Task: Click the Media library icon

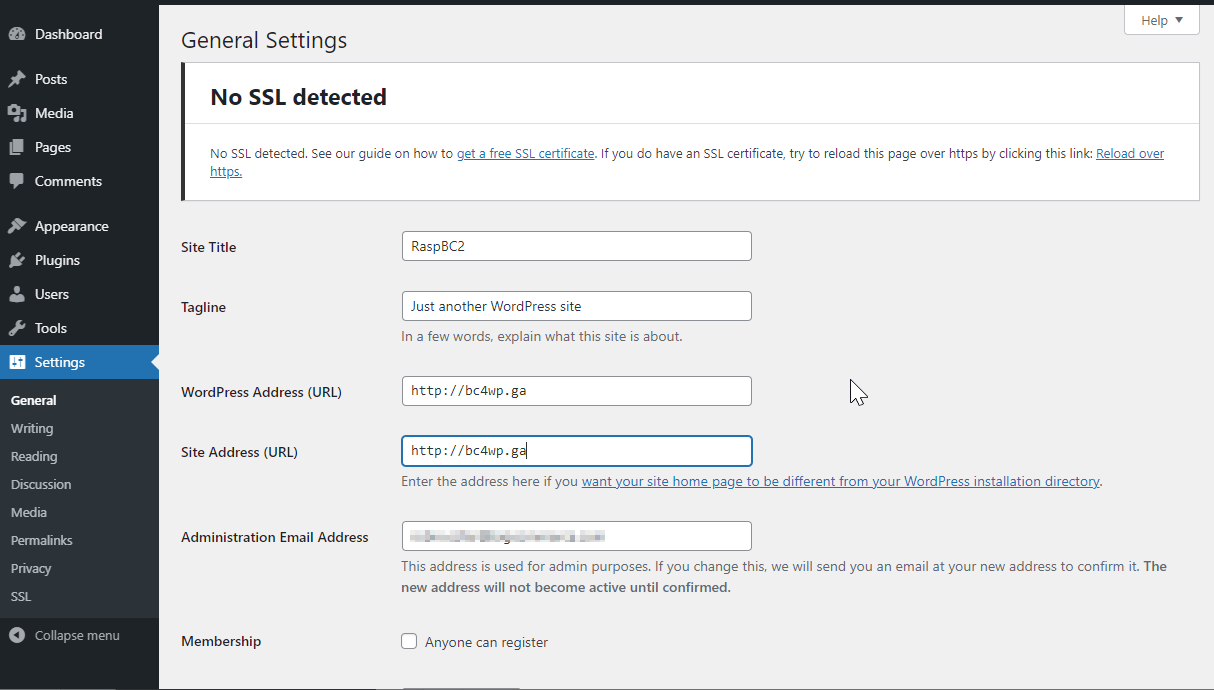Action: point(17,113)
